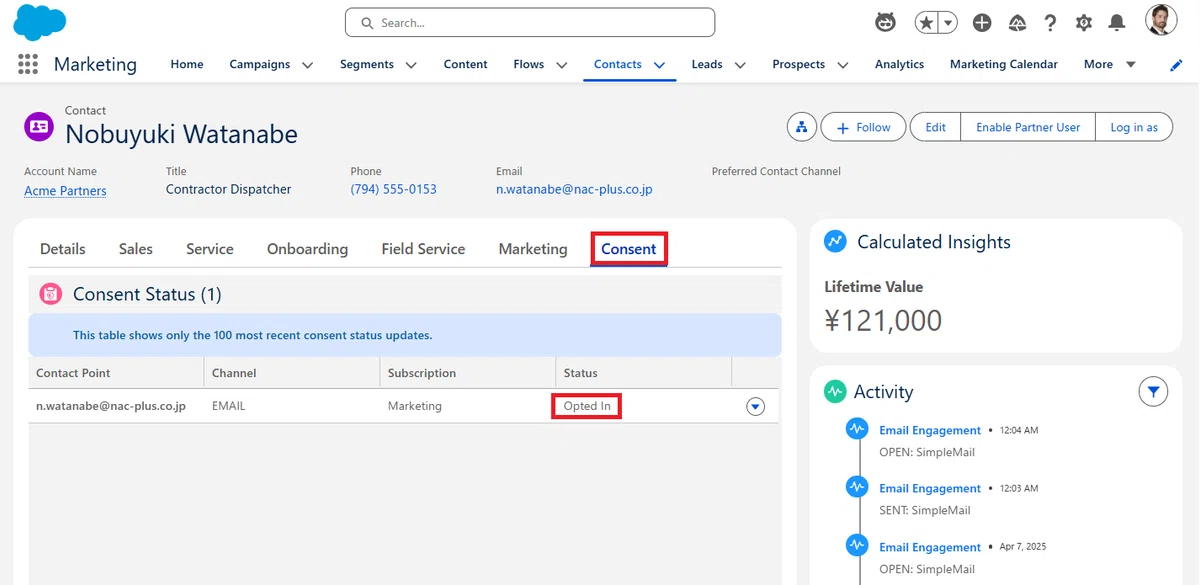Click the Status column header
The image size is (1200, 585).
tap(644, 373)
